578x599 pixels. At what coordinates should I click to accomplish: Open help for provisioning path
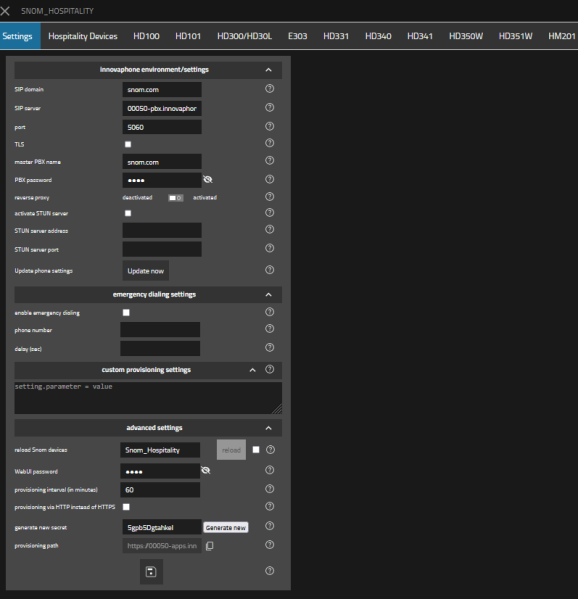269,544
